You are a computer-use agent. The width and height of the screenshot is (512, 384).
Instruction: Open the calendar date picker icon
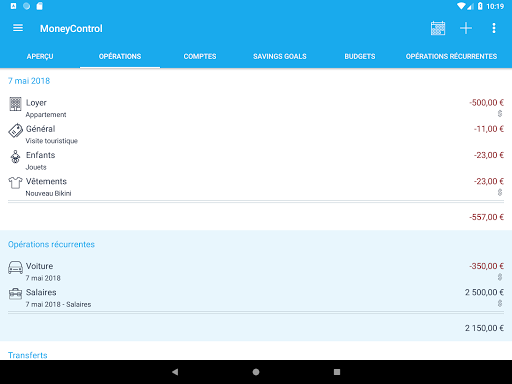coord(438,28)
